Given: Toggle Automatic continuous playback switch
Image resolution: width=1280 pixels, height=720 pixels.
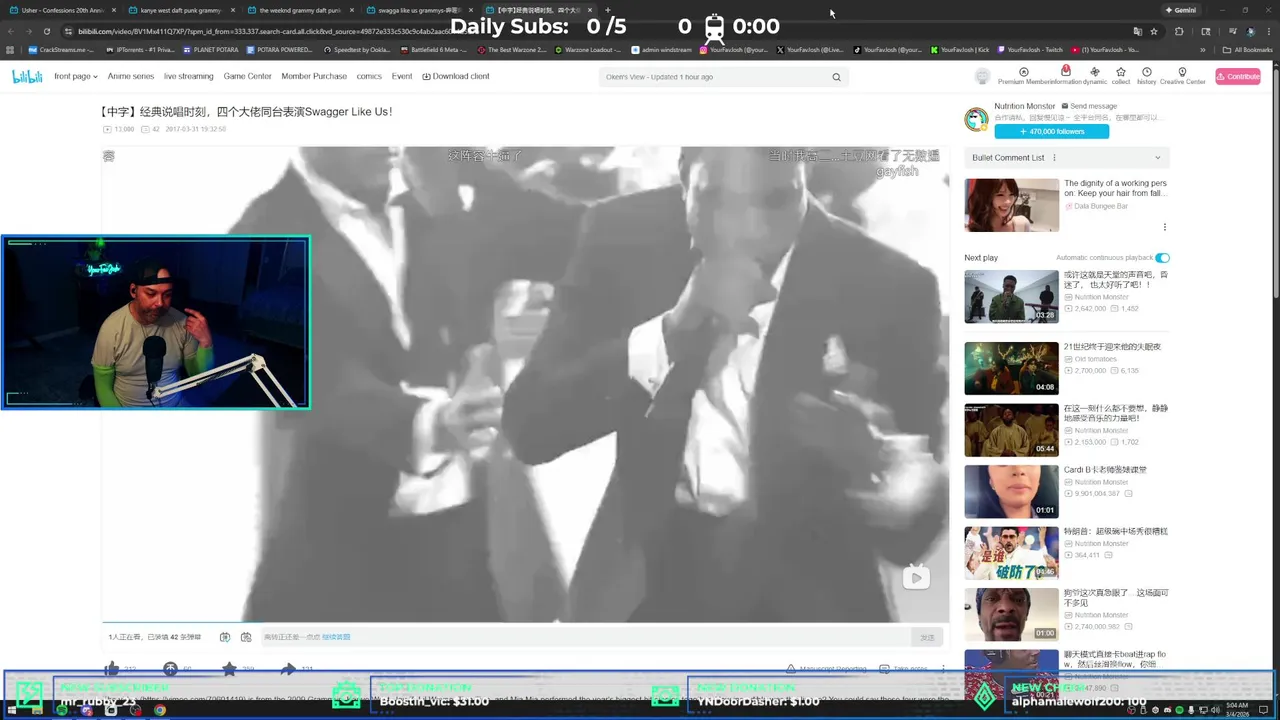Looking at the screenshot, I should pyautogui.click(x=1162, y=257).
